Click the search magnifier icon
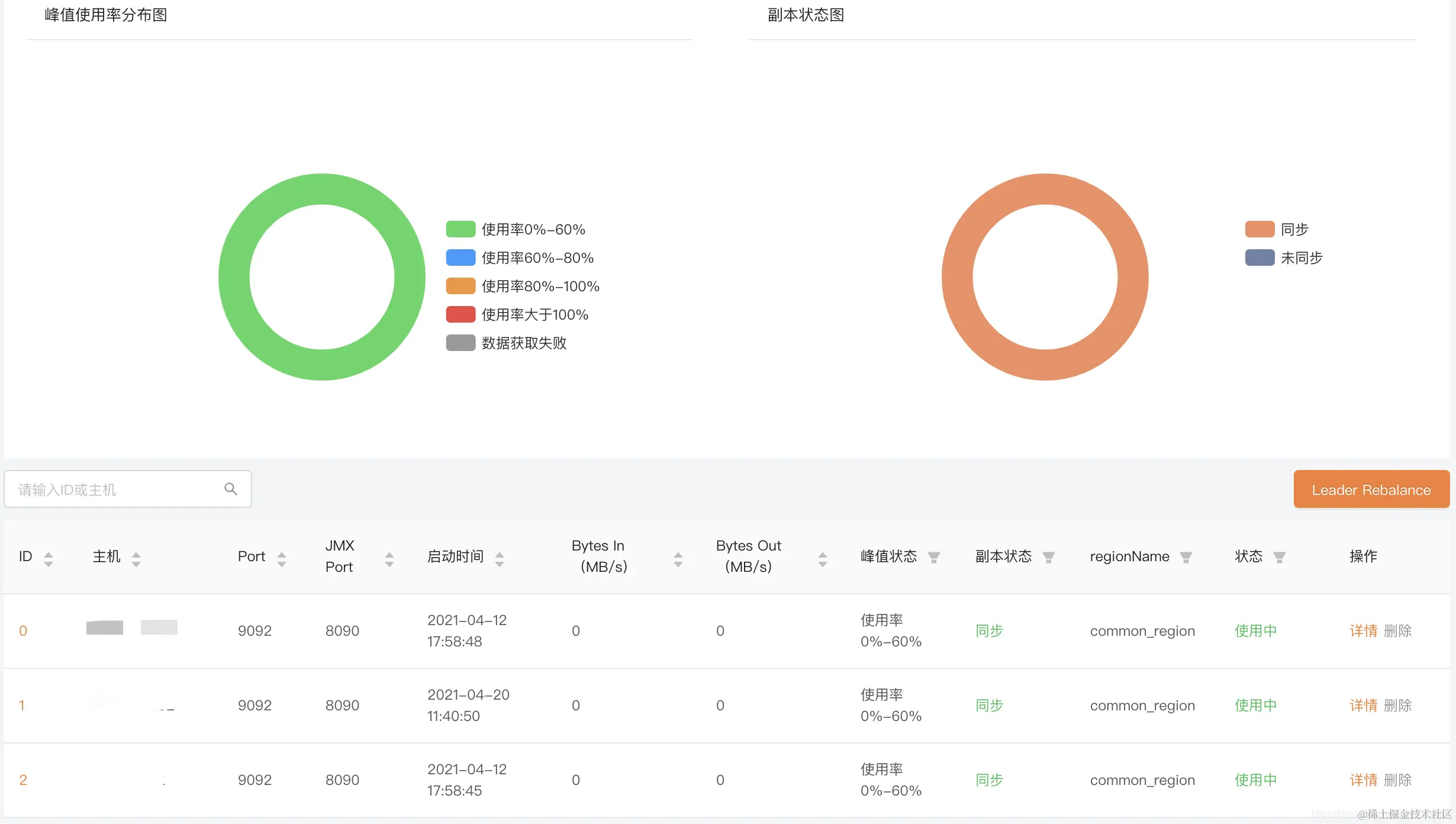1456x824 pixels. tap(231, 489)
